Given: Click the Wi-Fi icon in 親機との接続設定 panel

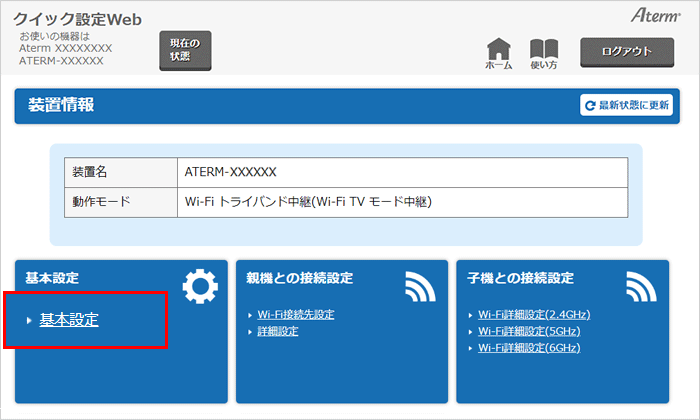Looking at the screenshot, I should click(420, 288).
